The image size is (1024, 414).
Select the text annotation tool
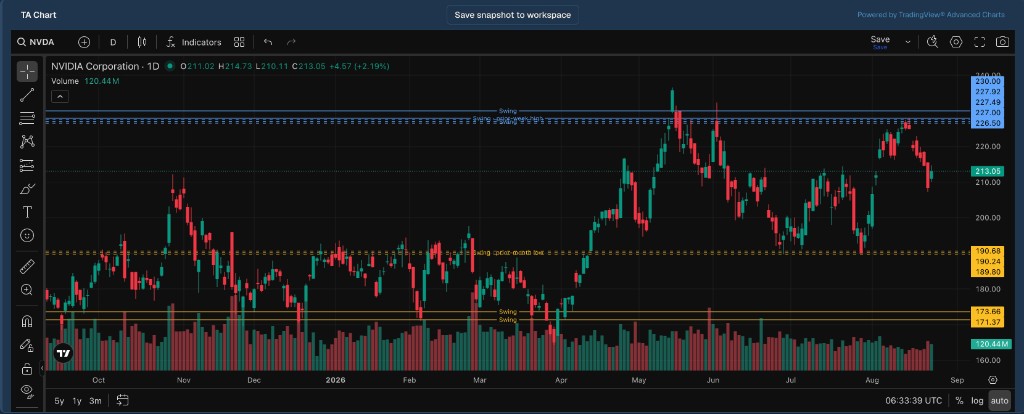[27, 212]
